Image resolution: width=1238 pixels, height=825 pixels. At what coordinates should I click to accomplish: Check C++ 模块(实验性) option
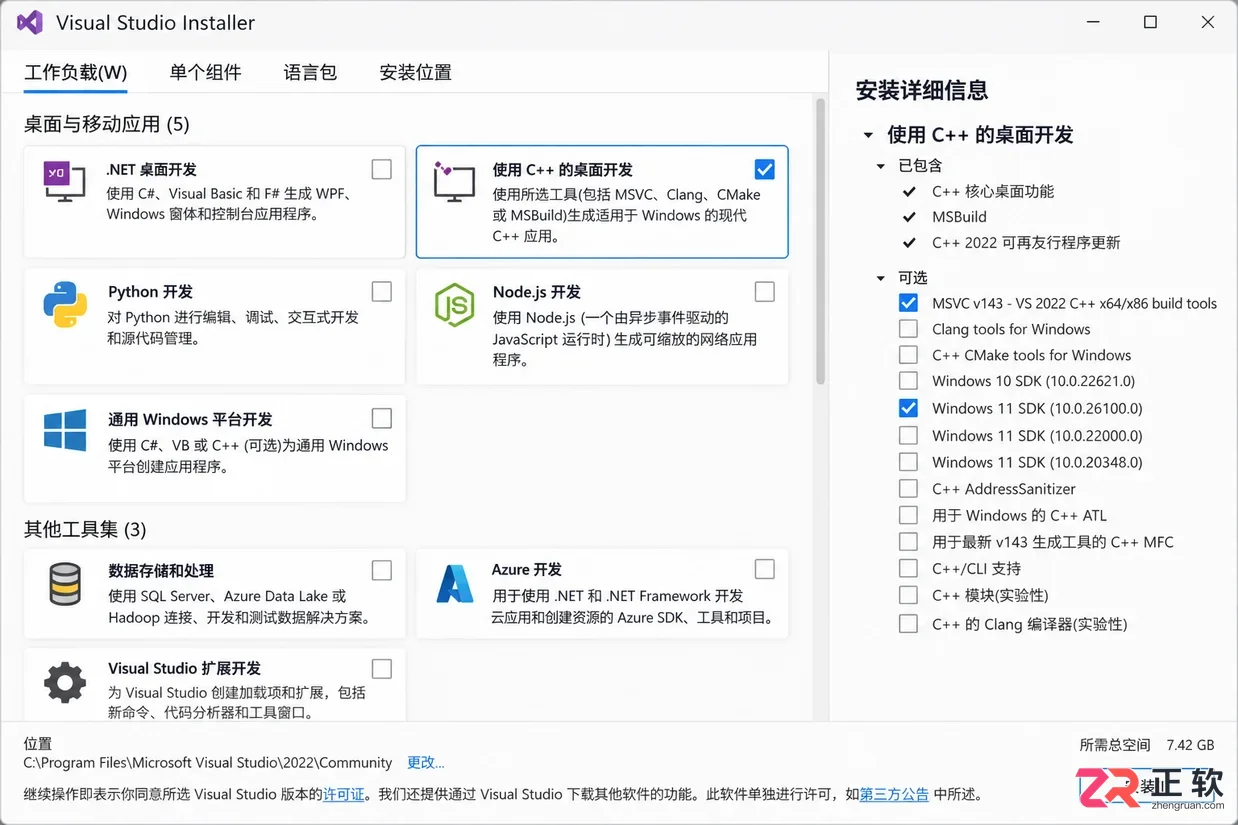point(908,595)
